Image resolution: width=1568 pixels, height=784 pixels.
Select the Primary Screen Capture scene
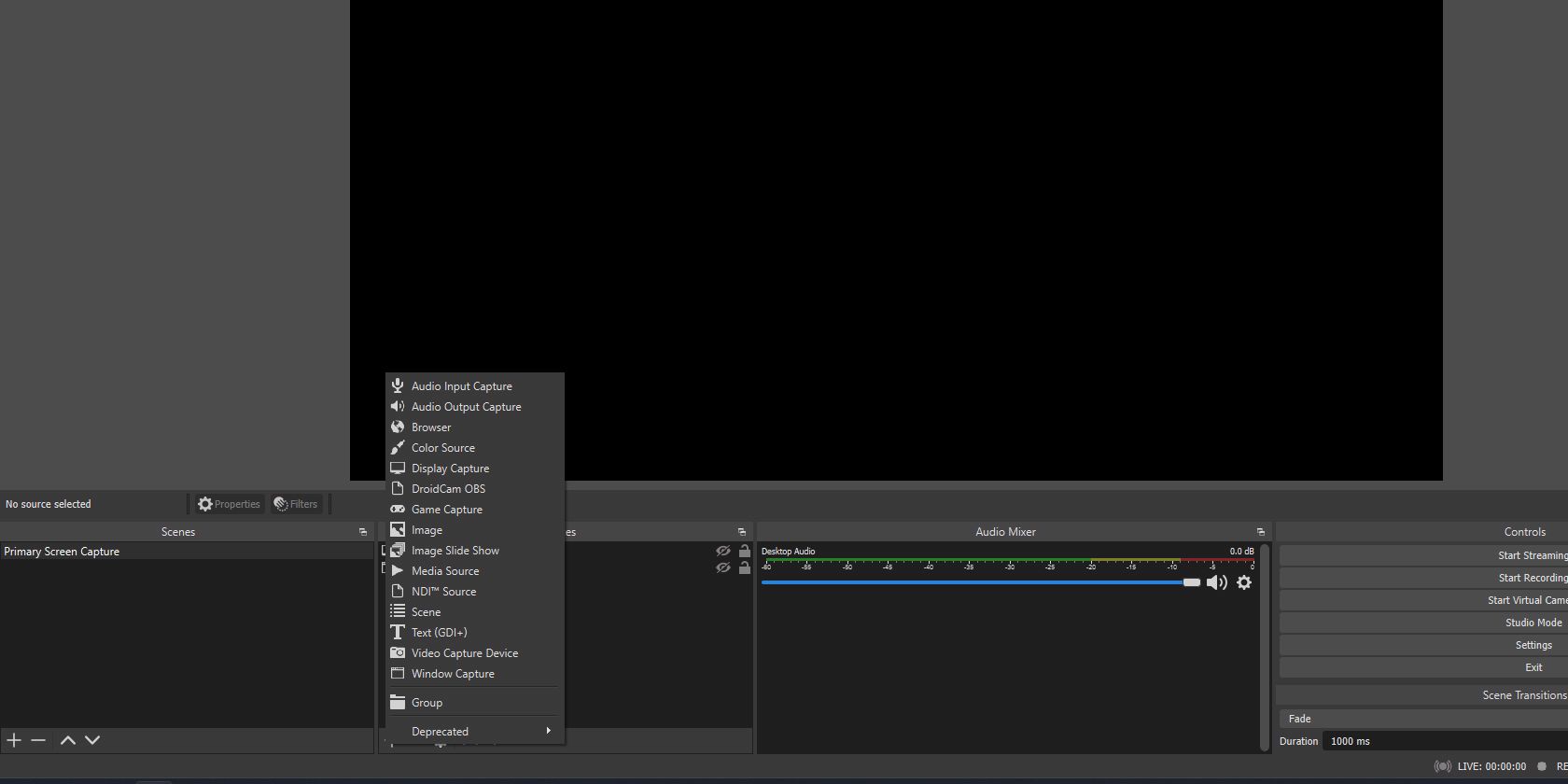pos(187,552)
